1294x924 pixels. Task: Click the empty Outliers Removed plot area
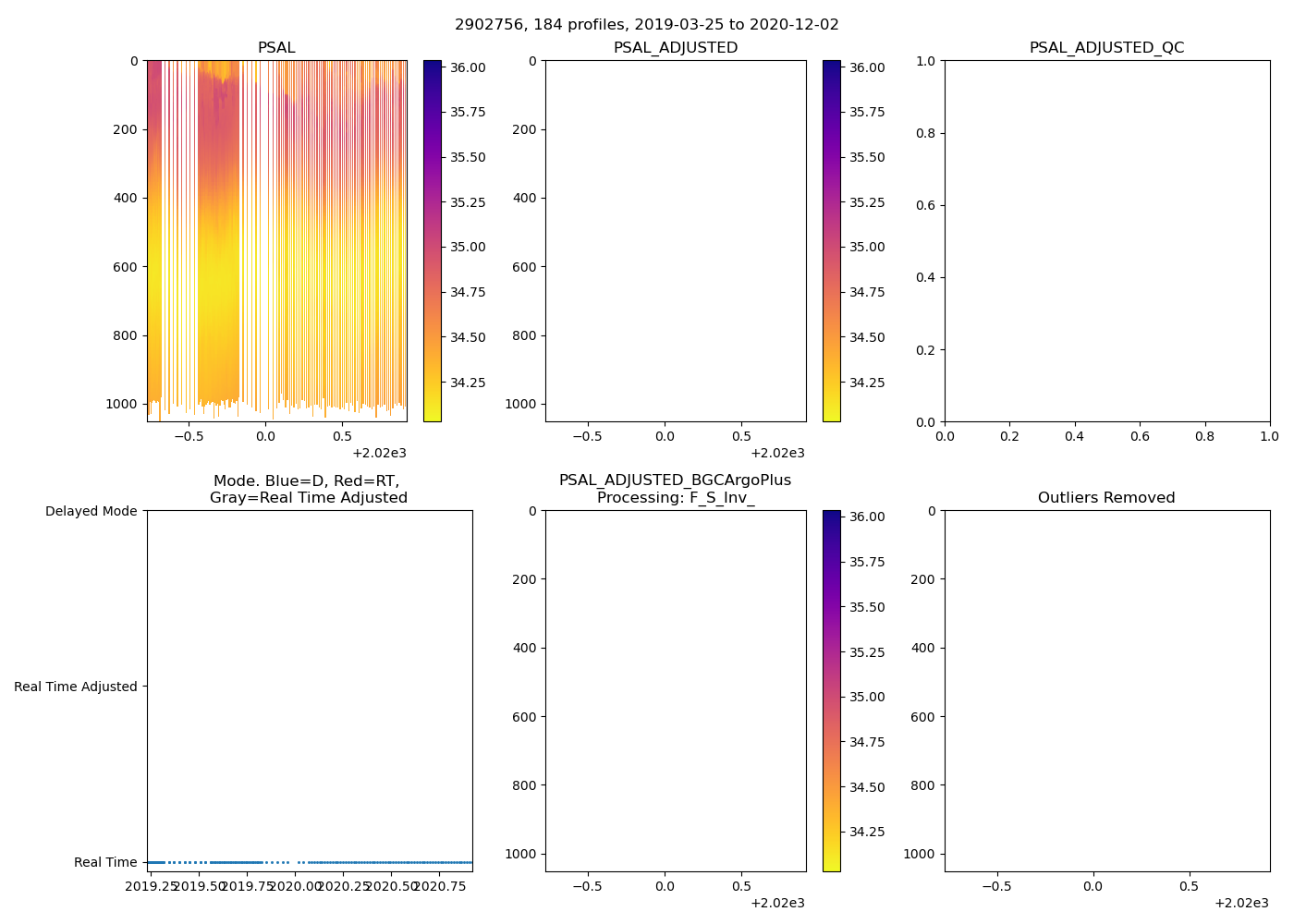tap(1106, 690)
